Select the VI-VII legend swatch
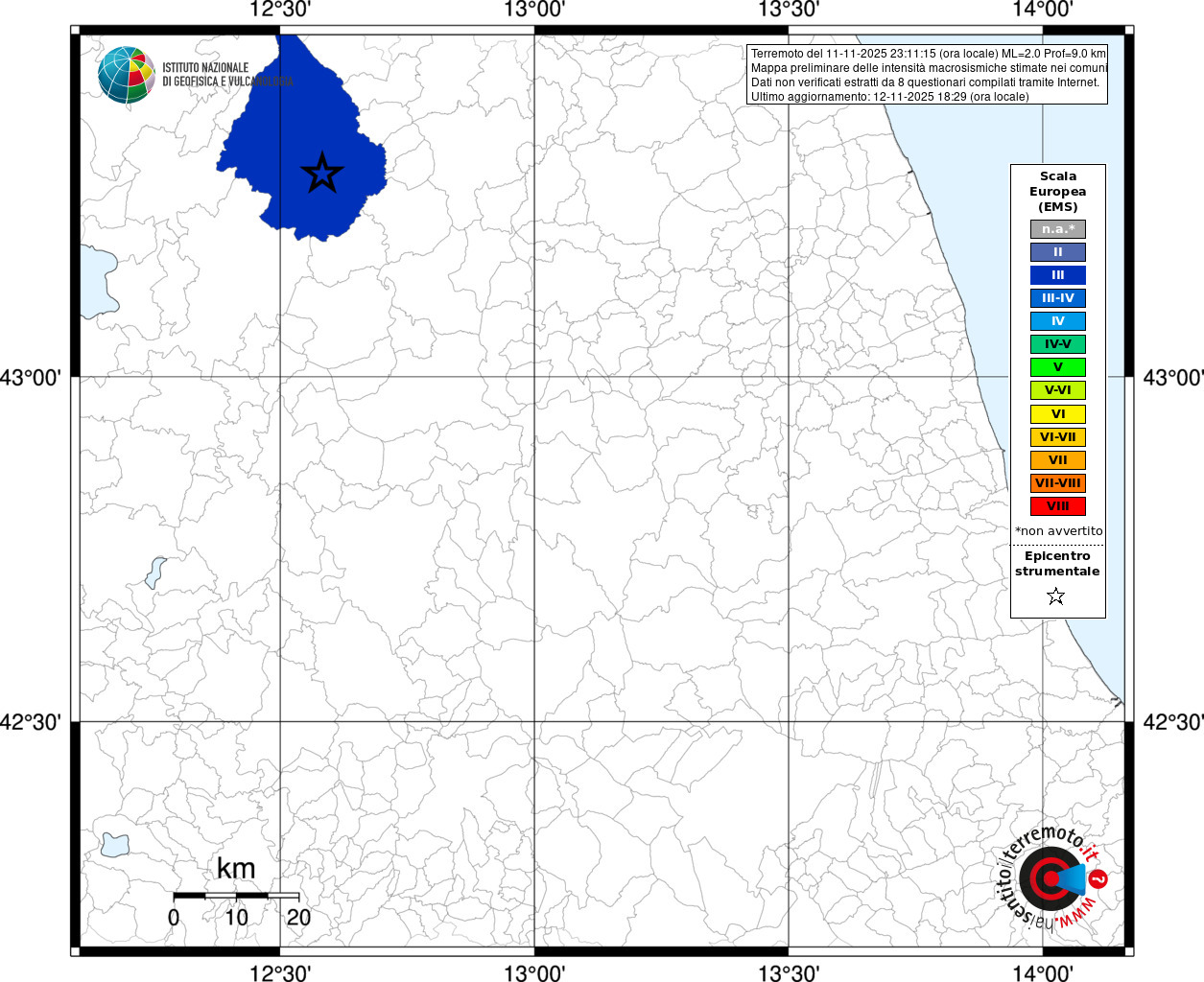Viewport: 1204px width, 982px height. (x=1057, y=437)
